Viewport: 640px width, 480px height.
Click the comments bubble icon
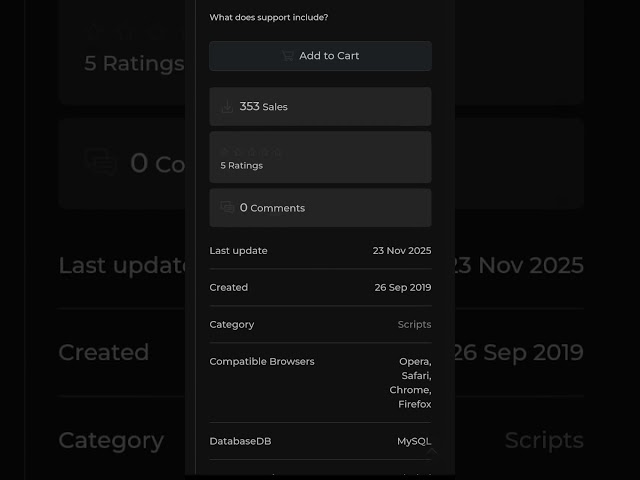point(227,207)
